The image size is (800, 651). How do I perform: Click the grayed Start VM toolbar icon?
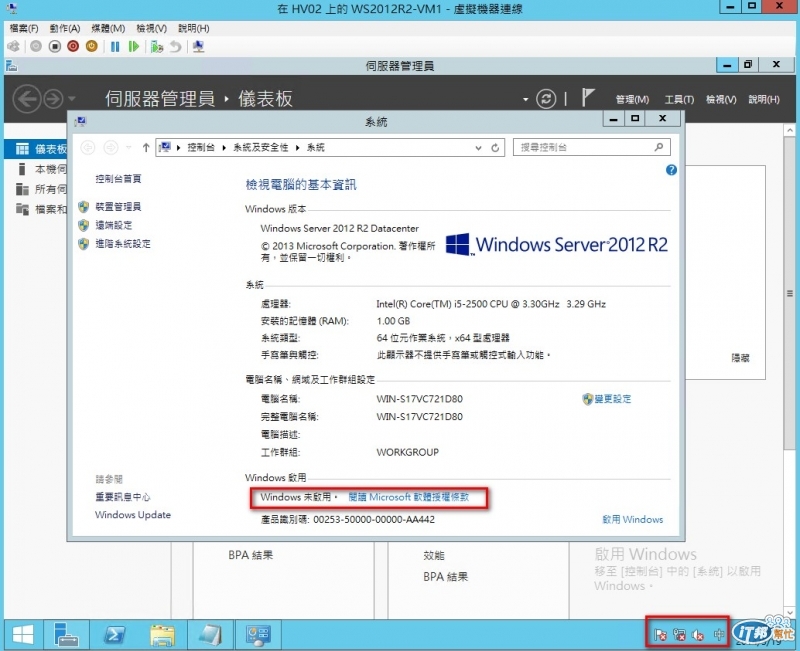click(x=36, y=46)
